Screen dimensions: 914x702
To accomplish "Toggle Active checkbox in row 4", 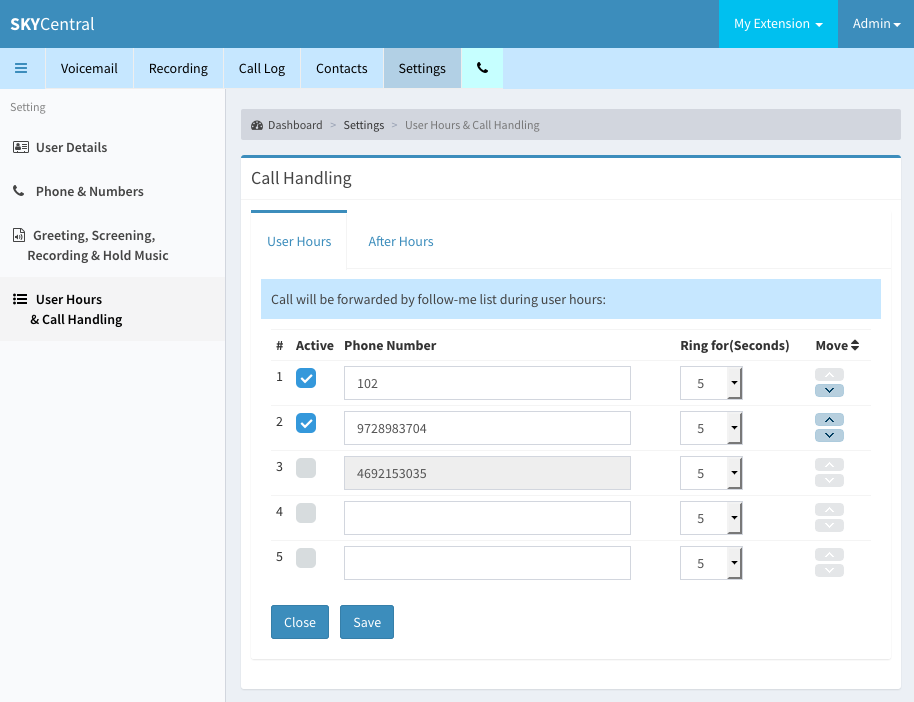I will pos(306,513).
